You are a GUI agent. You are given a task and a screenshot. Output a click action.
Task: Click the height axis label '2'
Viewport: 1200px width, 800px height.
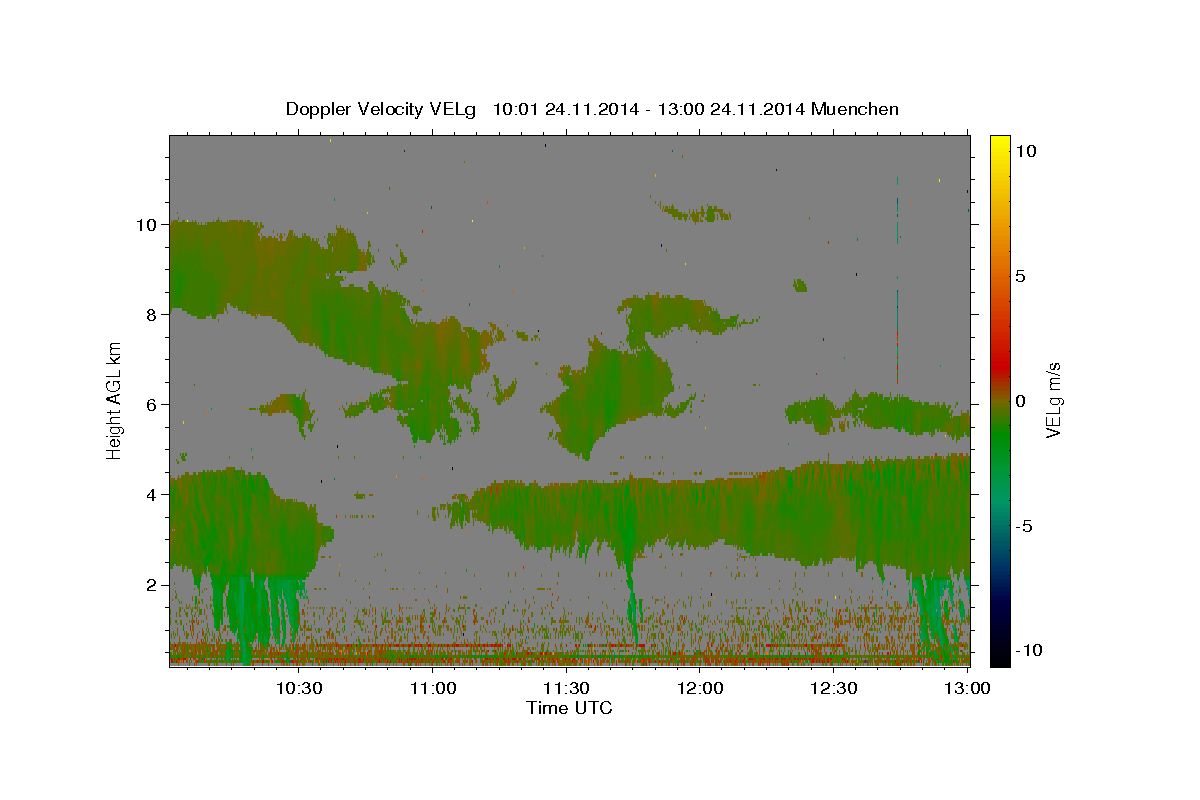[x=153, y=584]
